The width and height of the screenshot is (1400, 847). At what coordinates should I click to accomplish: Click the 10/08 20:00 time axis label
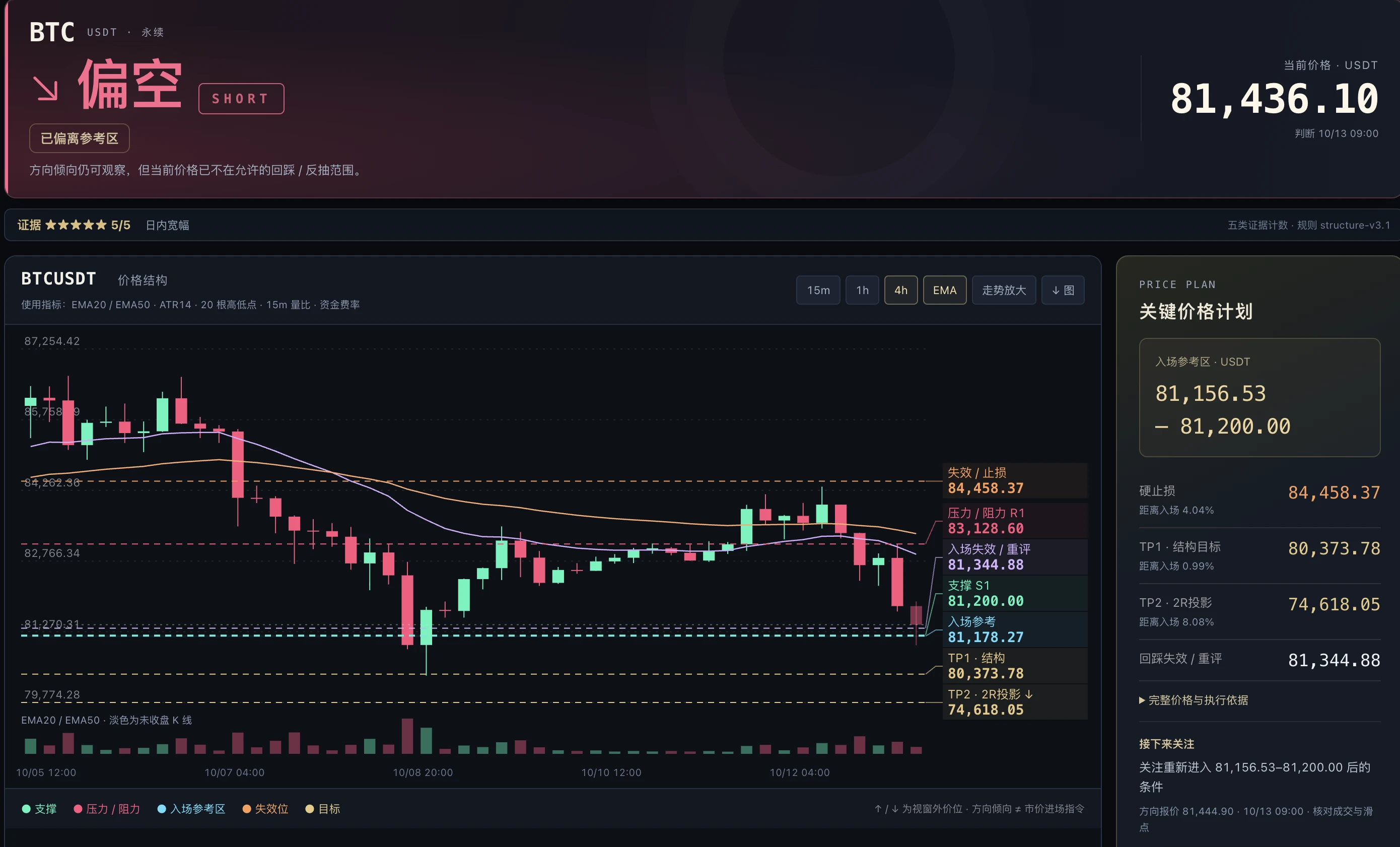pyautogui.click(x=423, y=772)
